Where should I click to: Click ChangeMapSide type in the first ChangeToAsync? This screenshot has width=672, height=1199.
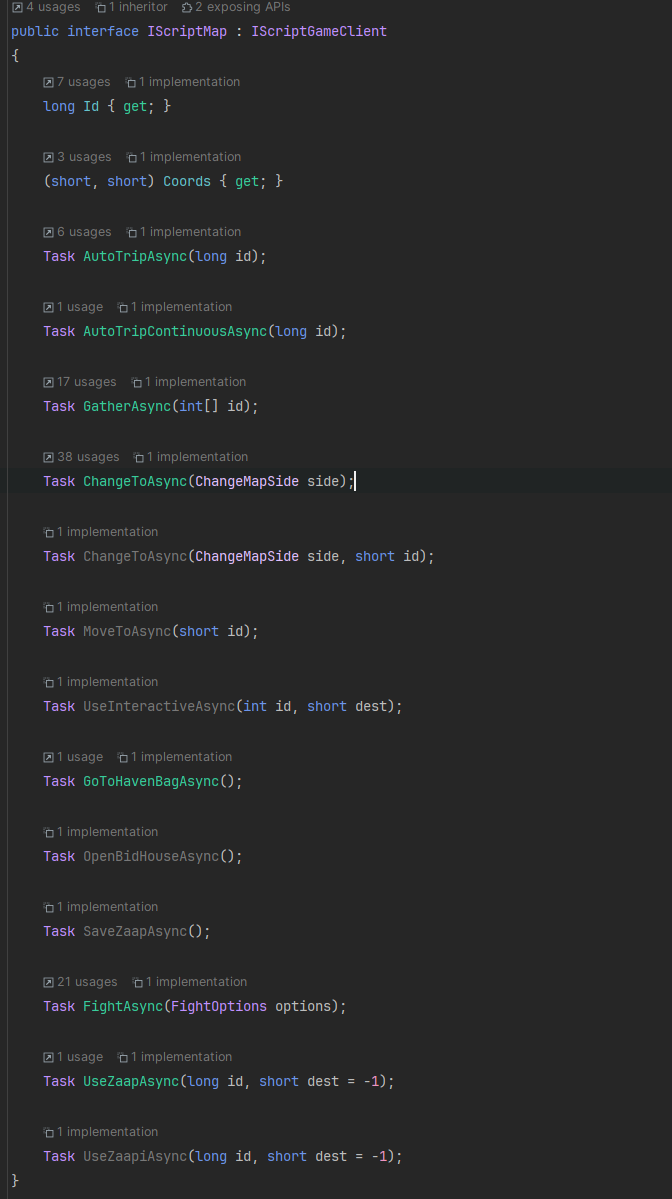[x=247, y=481]
